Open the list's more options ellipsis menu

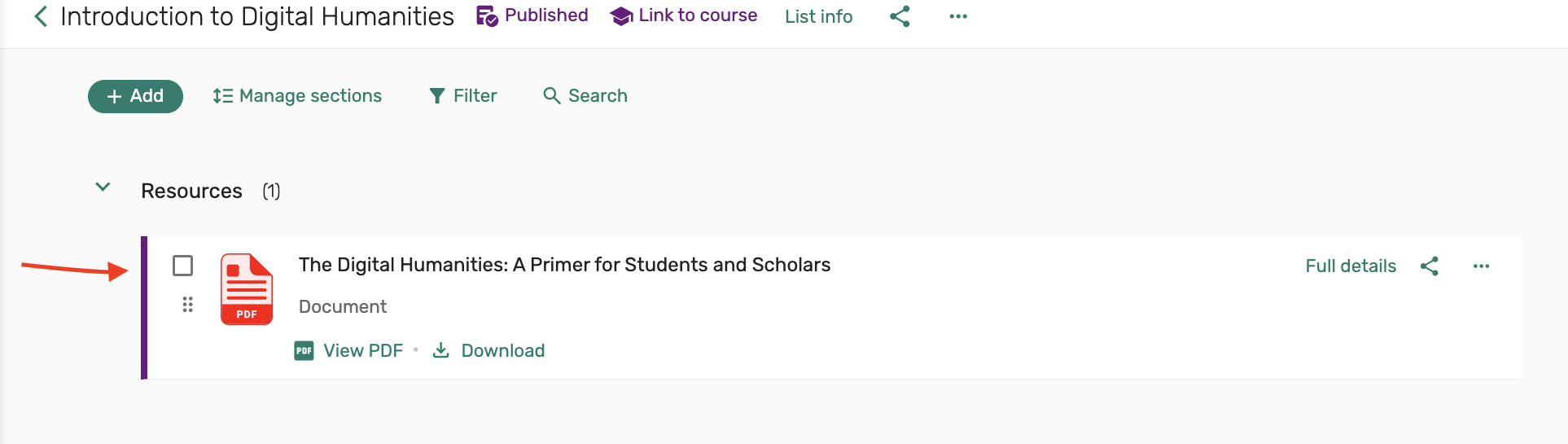pyautogui.click(x=958, y=16)
